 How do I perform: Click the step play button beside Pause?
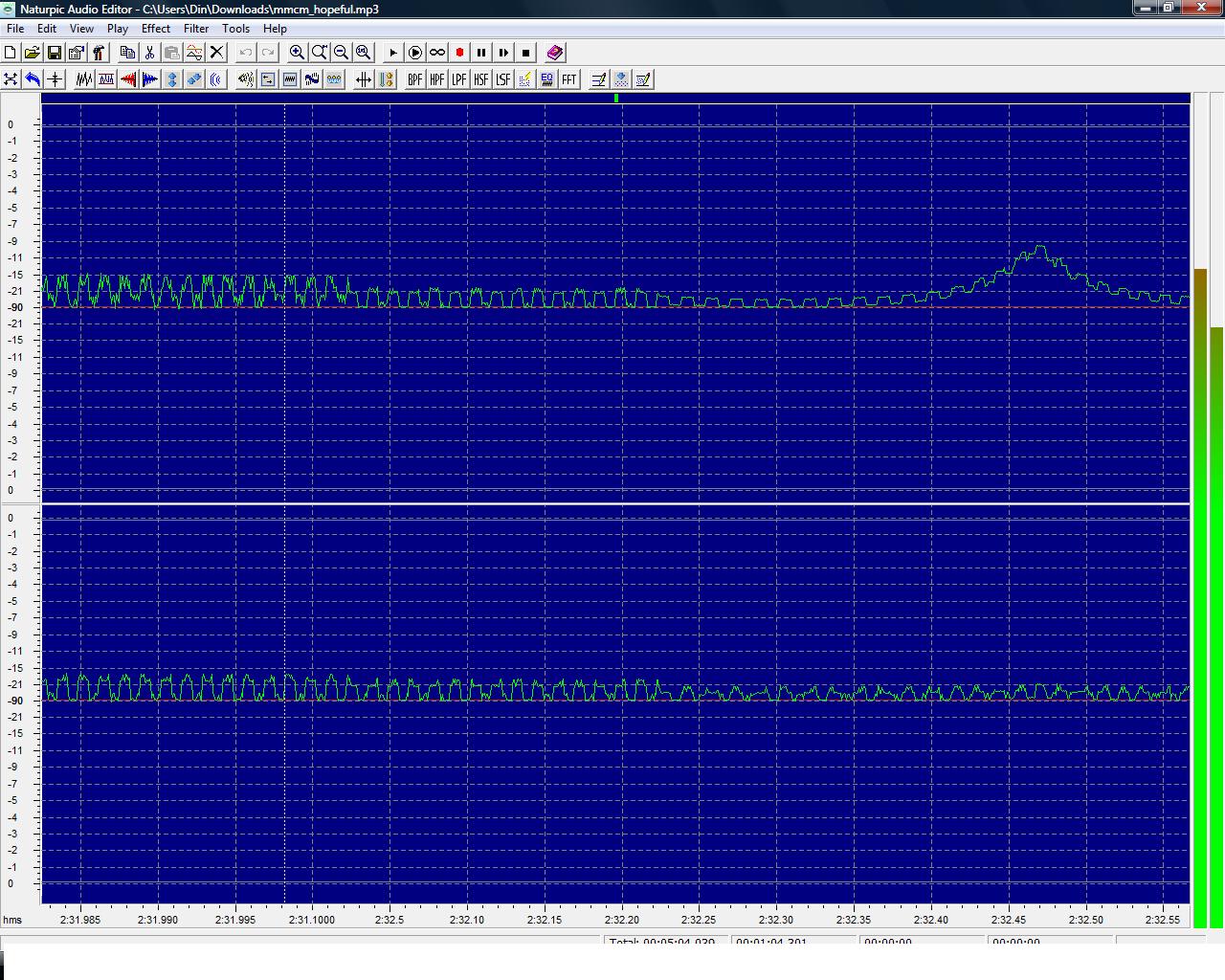pos(503,53)
